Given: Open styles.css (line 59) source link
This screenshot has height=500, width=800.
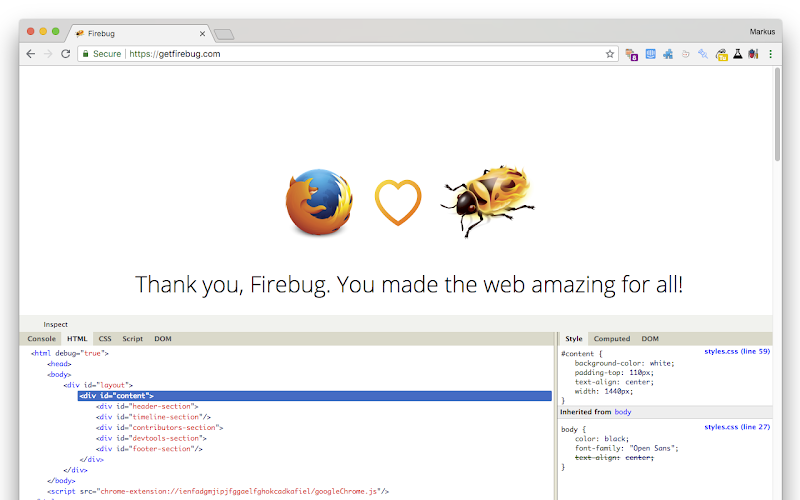Looking at the screenshot, I should [x=737, y=352].
